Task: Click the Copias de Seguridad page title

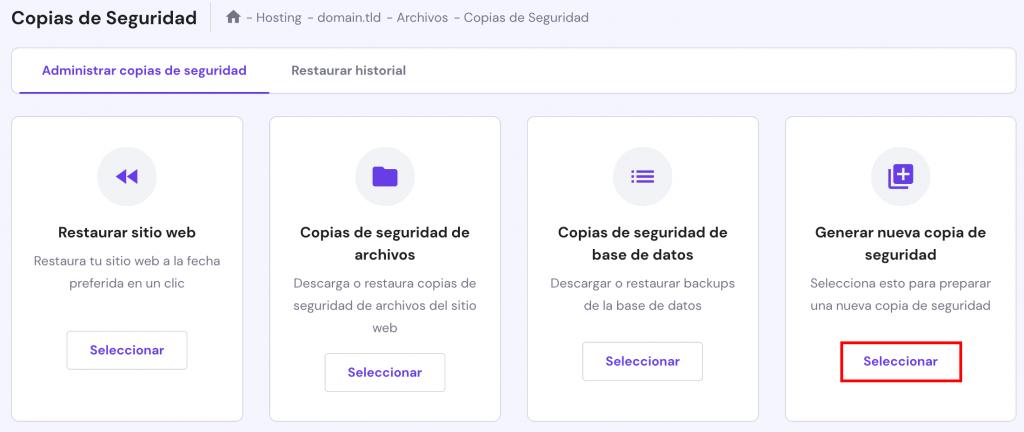Action: (104, 18)
